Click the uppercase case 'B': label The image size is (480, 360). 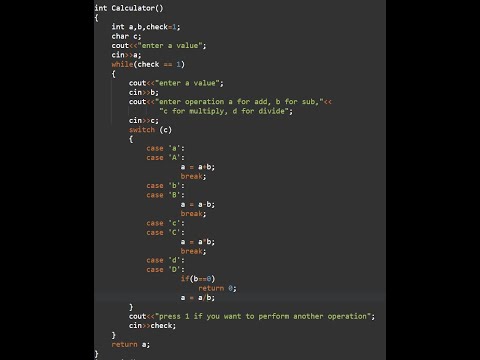click(x=165, y=195)
